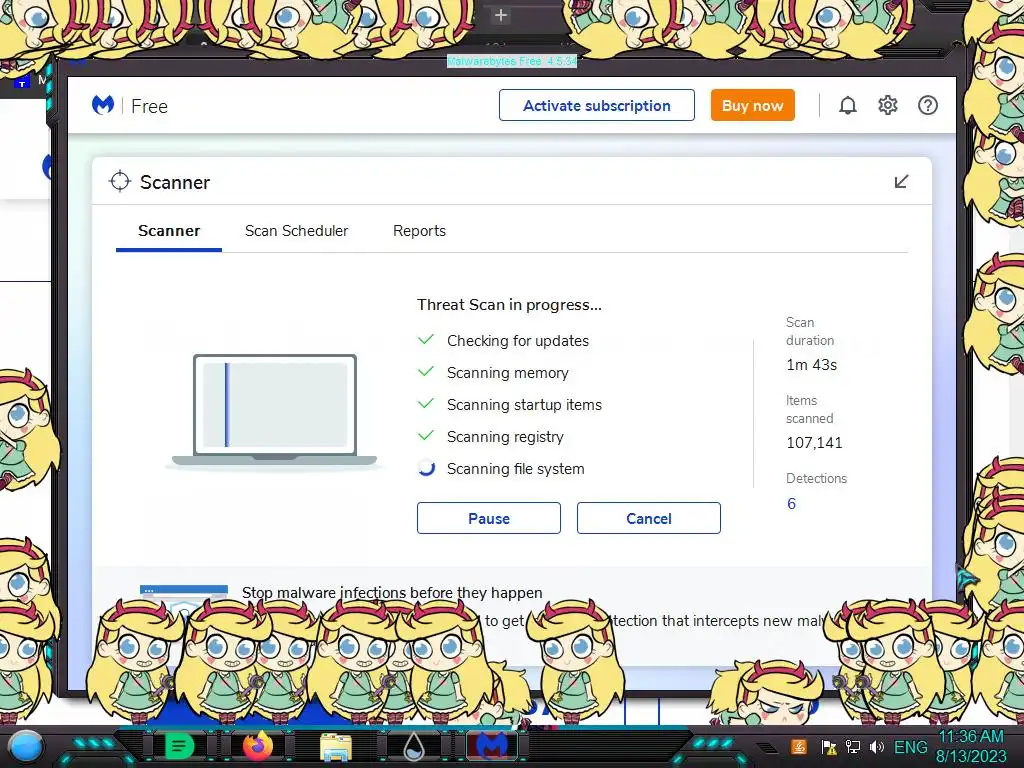Switch to the Scan Scheduler tab
Screen dimensions: 1024x768
coord(296,231)
